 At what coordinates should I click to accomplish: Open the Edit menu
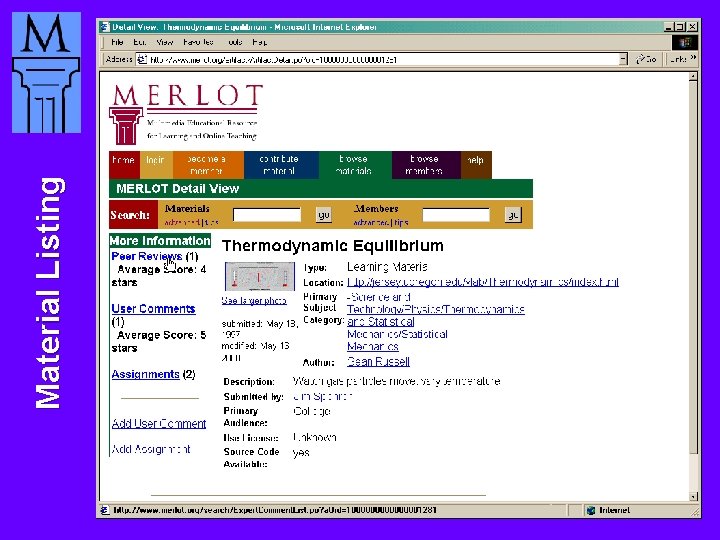click(x=140, y=42)
